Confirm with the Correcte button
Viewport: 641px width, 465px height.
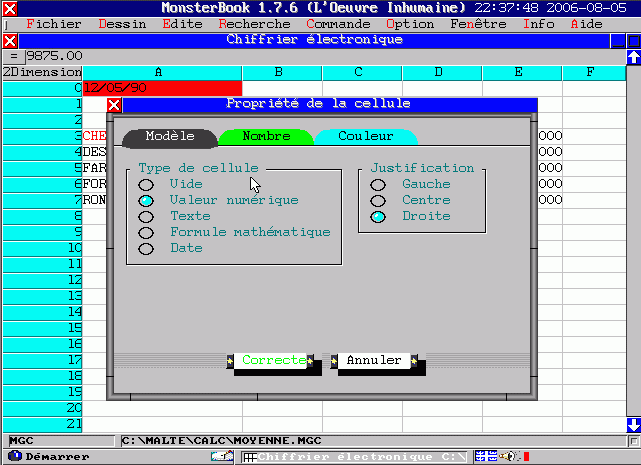click(x=271, y=361)
